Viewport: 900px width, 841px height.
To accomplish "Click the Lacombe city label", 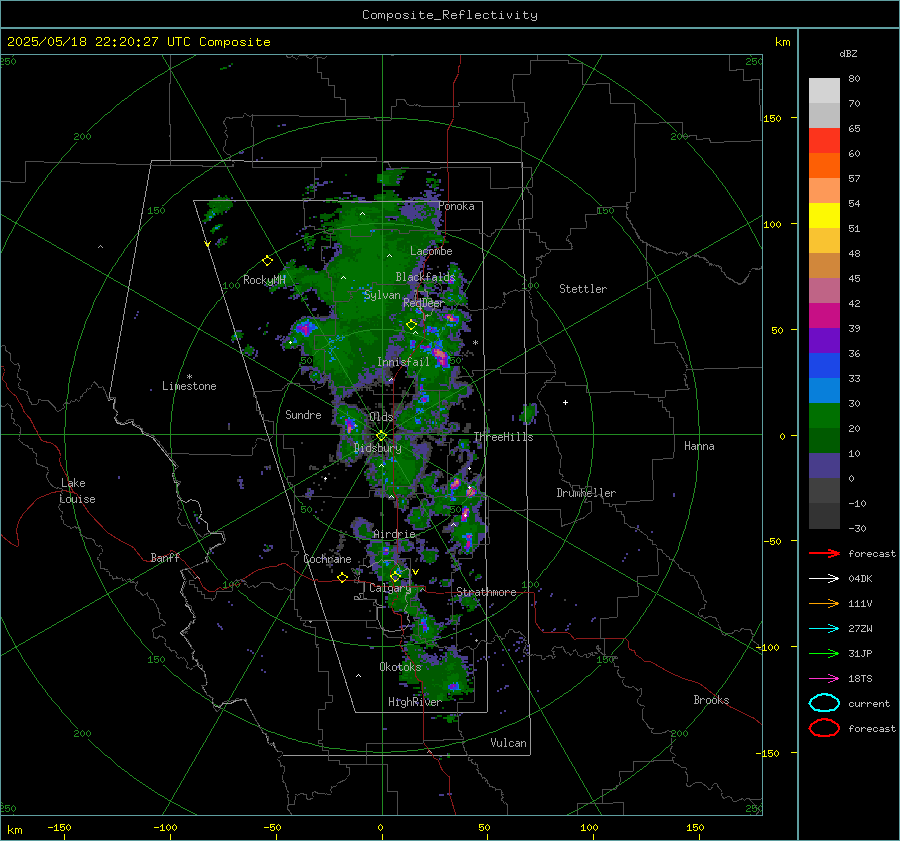I will coord(431,251).
